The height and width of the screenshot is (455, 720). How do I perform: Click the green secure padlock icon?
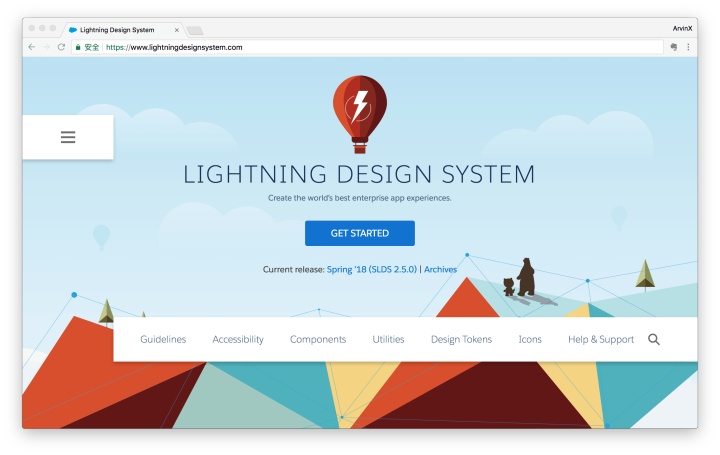(78, 47)
